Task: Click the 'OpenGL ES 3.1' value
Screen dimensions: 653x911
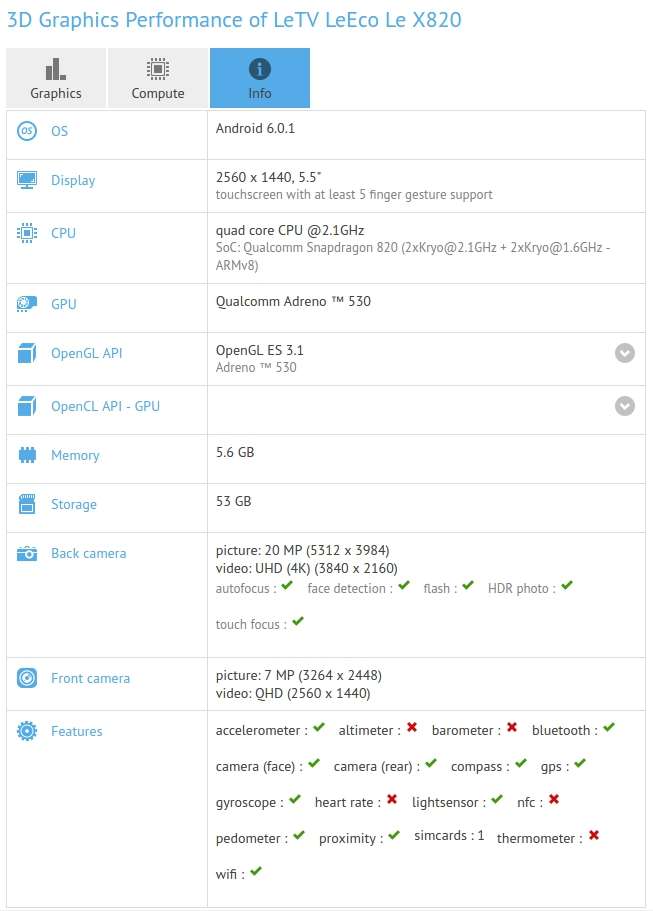Action: click(x=260, y=350)
